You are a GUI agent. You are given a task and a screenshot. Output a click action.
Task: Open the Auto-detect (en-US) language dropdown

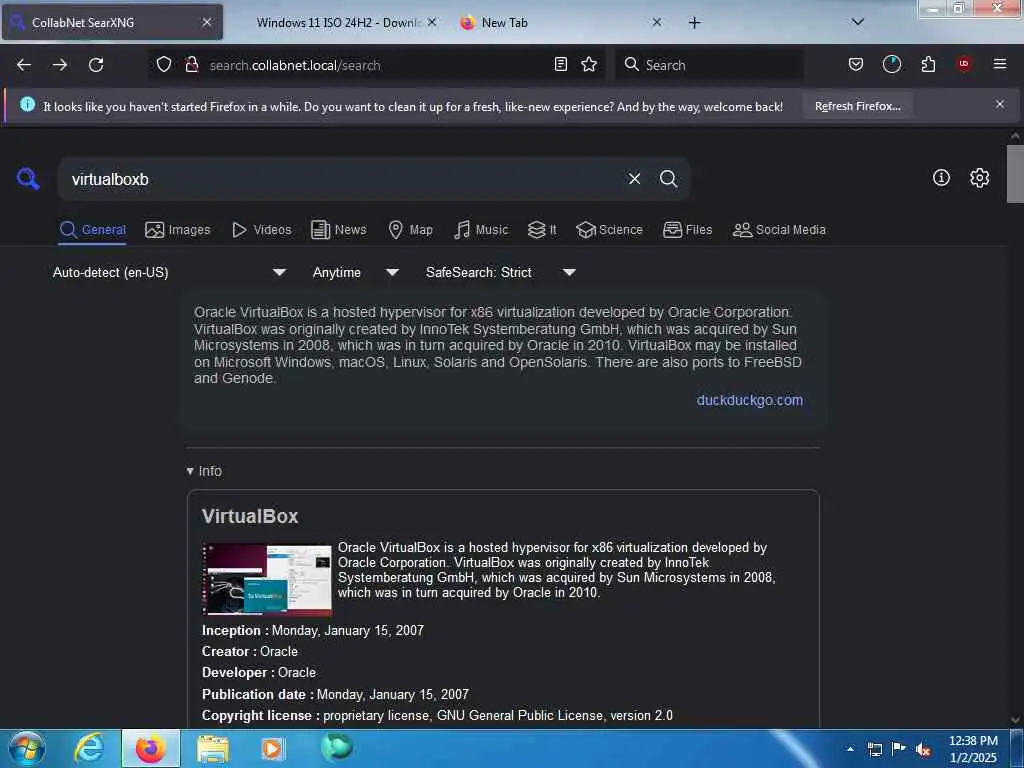pyautogui.click(x=169, y=272)
